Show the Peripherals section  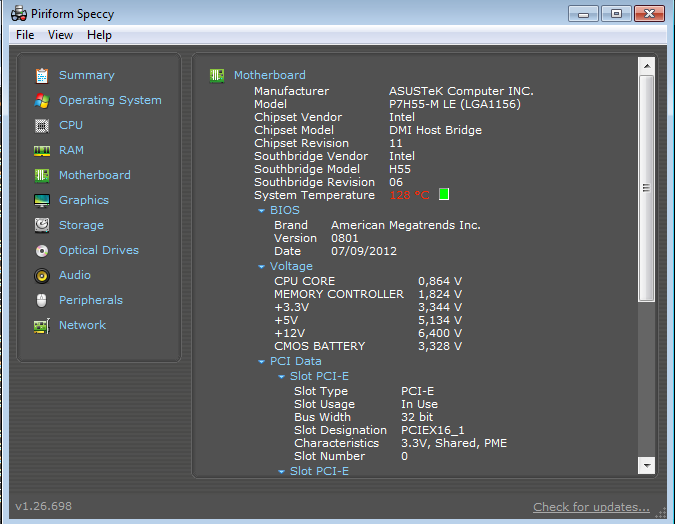click(x=90, y=300)
